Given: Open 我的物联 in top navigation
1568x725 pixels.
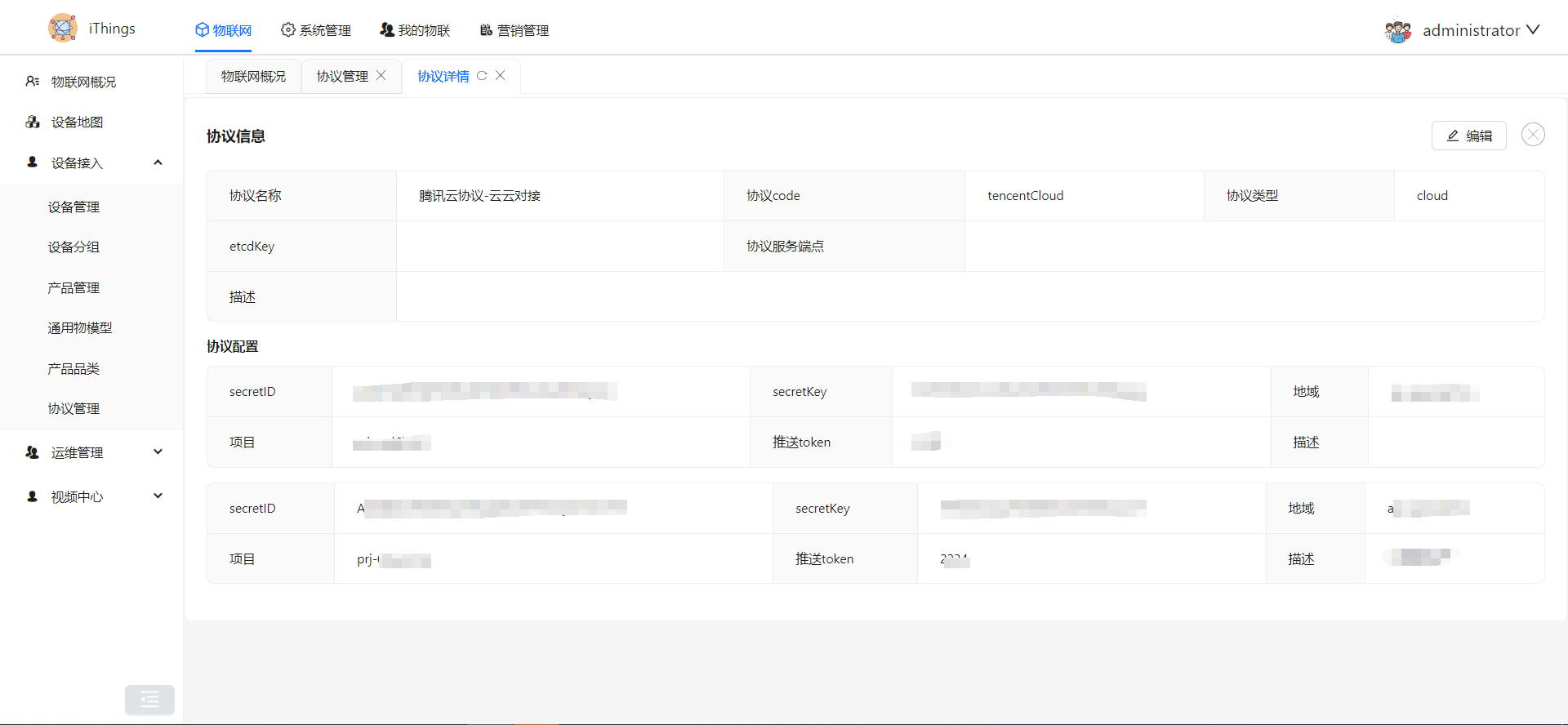Looking at the screenshot, I should [415, 30].
